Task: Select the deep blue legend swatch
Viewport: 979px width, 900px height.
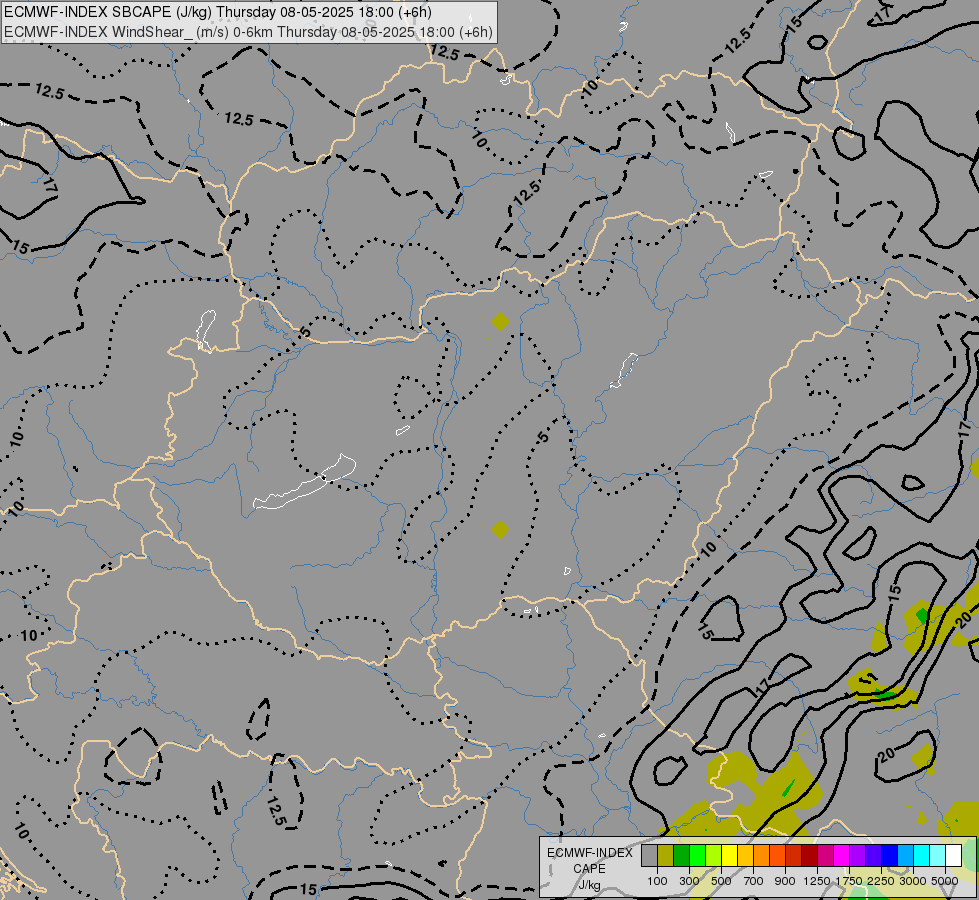Action: click(890, 856)
